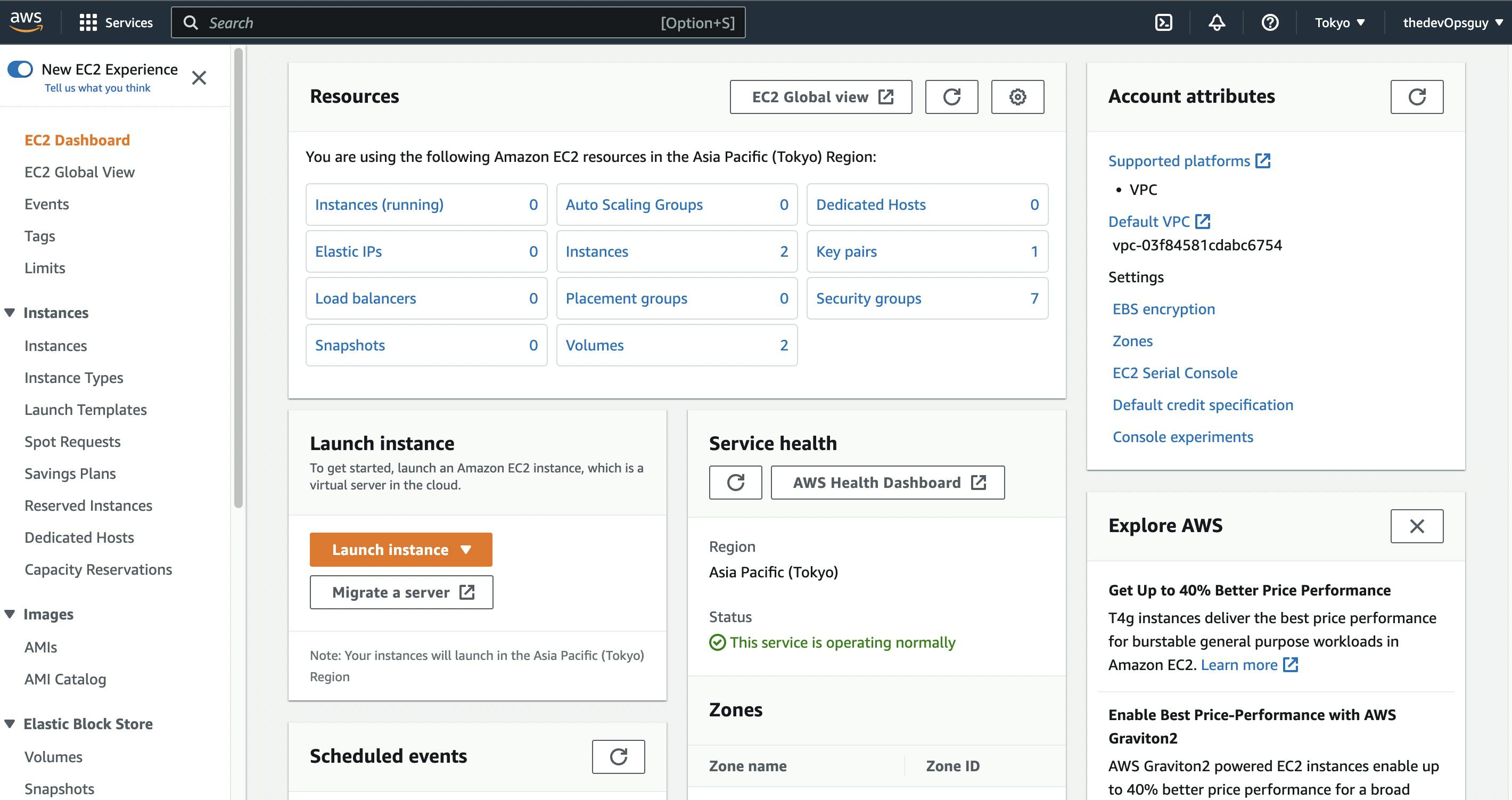Image resolution: width=1512 pixels, height=800 pixels.
Task: Open AMIs in sidebar
Action: (x=40, y=647)
